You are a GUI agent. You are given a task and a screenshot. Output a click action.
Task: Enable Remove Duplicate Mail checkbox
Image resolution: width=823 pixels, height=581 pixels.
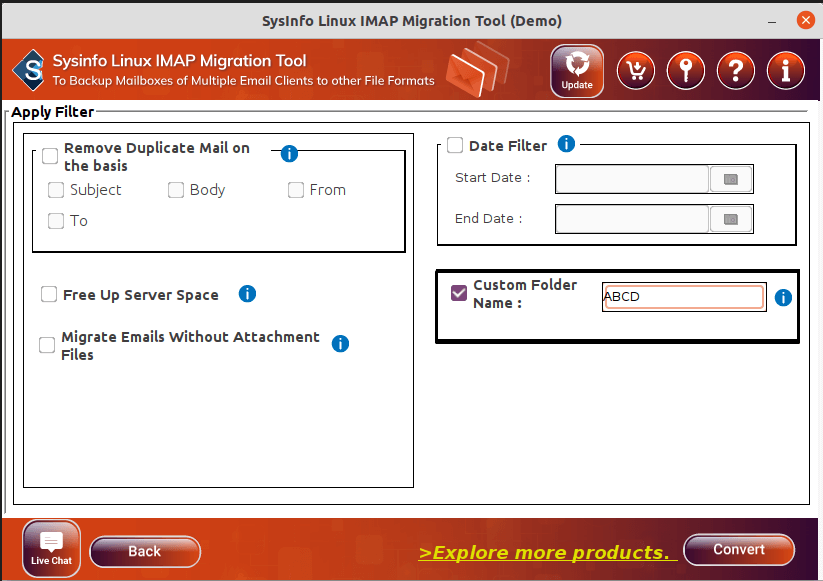(x=50, y=156)
